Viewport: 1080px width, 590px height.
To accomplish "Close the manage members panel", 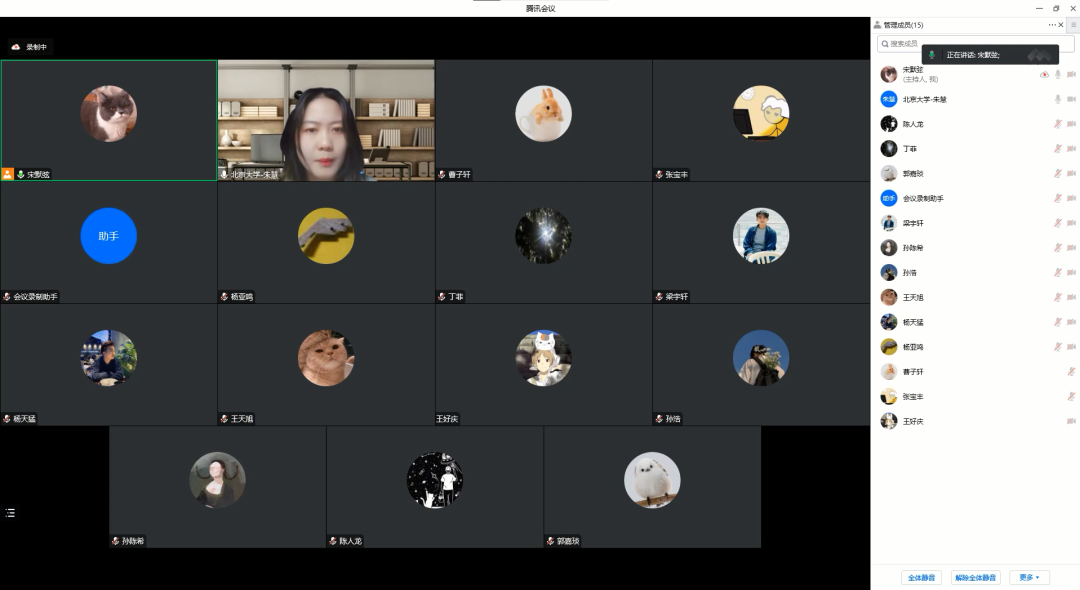I will 1061,25.
